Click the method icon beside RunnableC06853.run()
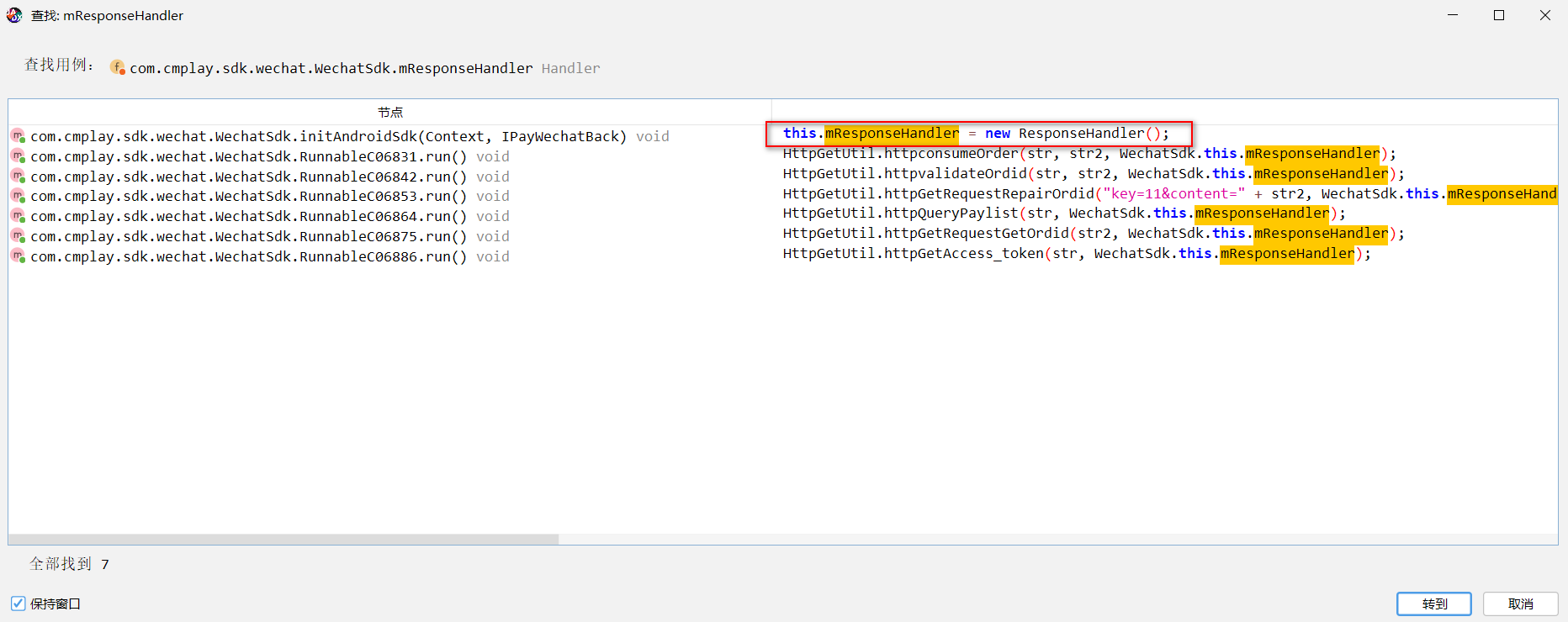Screen dimensions: 1568x622 pos(18,196)
